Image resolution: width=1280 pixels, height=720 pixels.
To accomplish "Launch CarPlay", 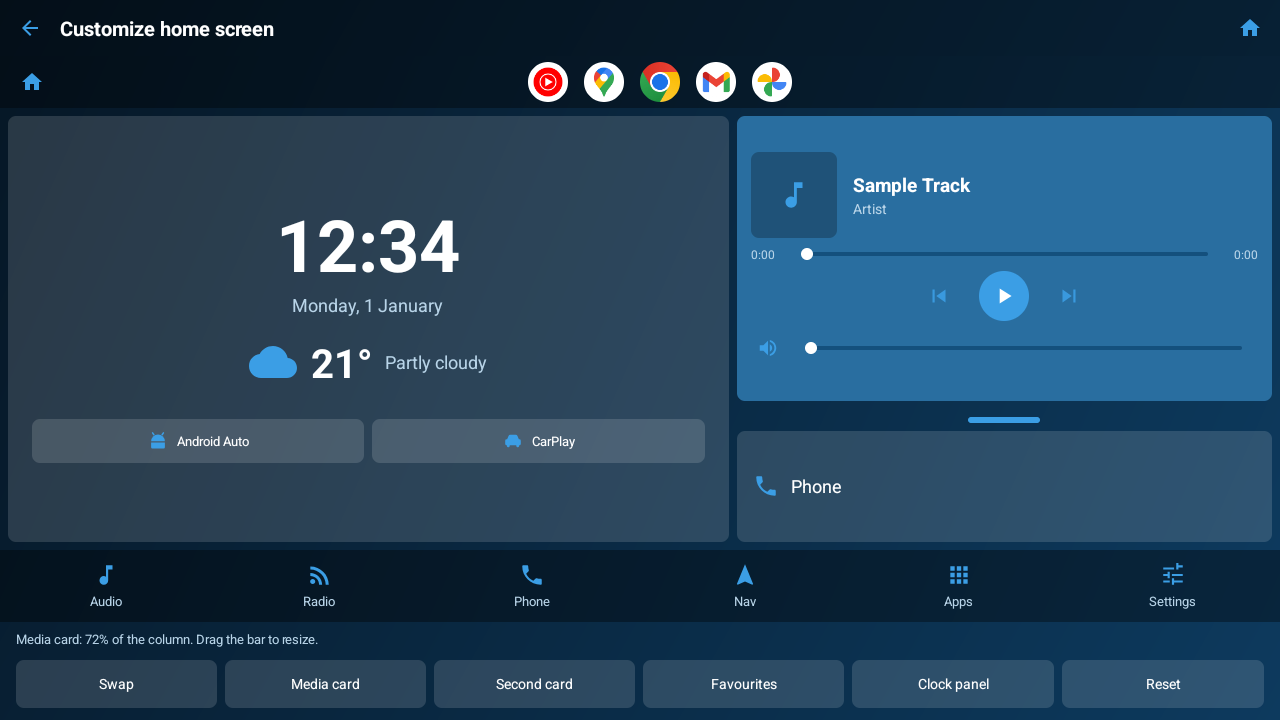I will pos(538,441).
